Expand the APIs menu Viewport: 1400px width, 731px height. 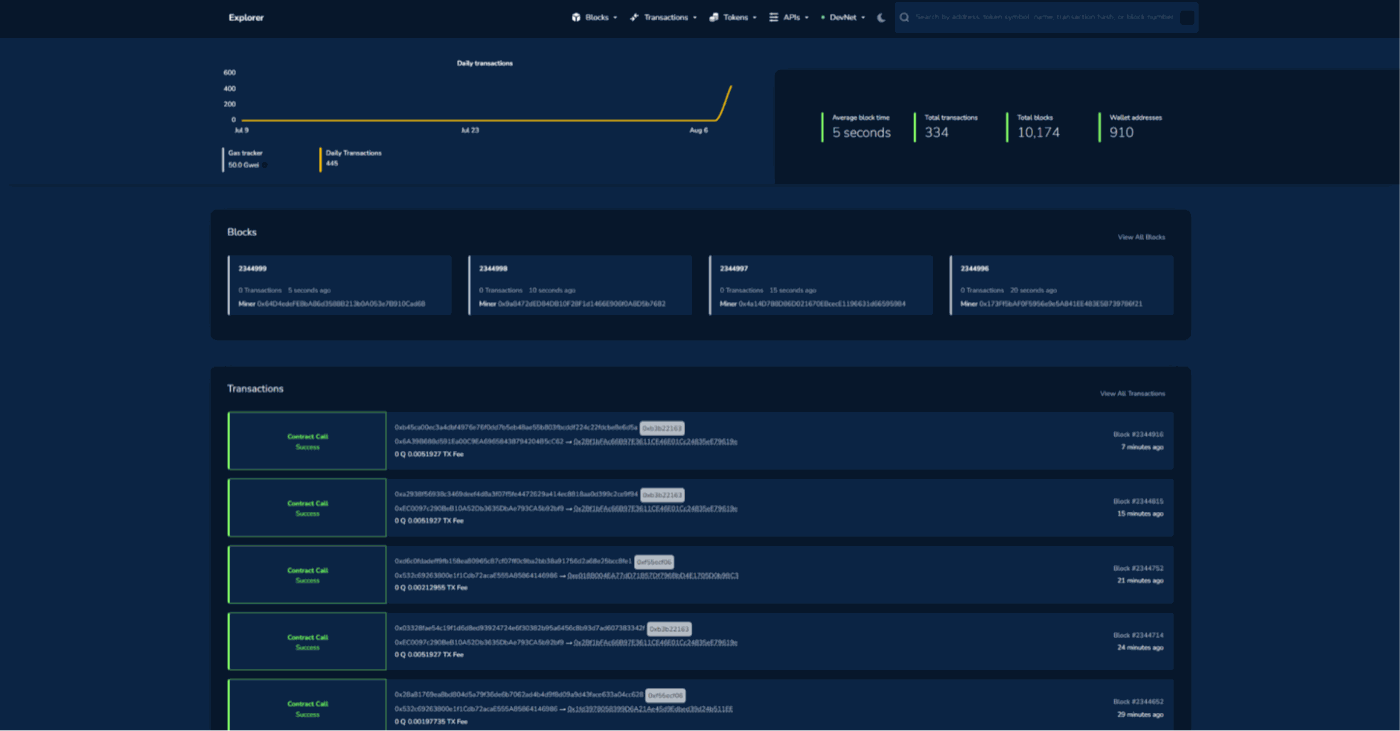click(x=789, y=17)
